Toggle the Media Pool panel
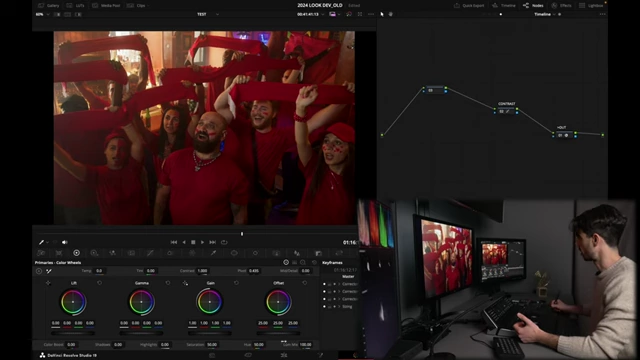640x360 pixels. pyautogui.click(x=106, y=5)
